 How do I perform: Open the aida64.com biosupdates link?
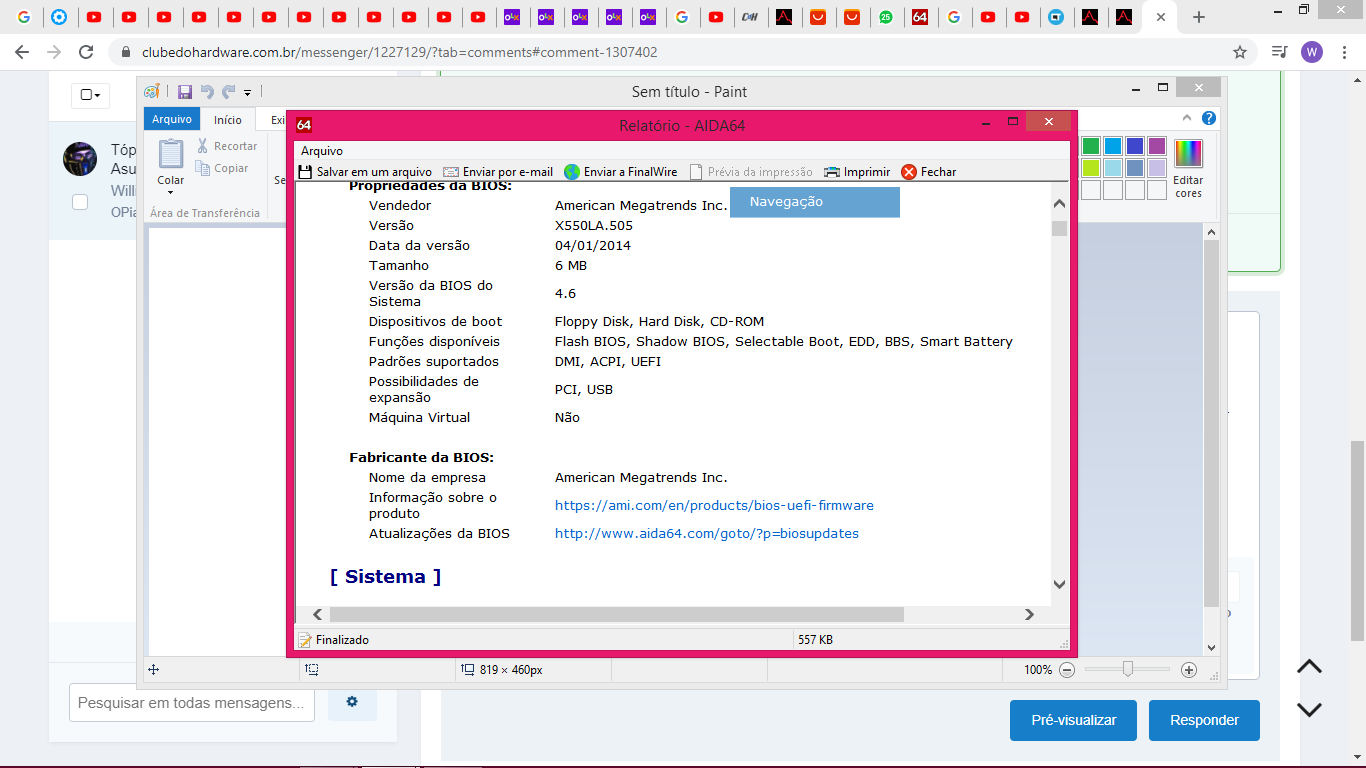tap(707, 534)
